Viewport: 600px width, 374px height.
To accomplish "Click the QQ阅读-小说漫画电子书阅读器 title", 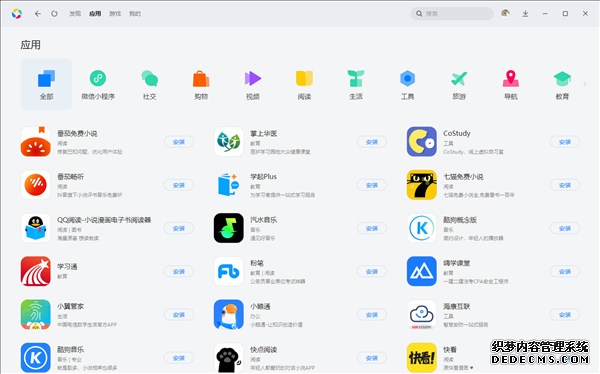I will point(104,220).
